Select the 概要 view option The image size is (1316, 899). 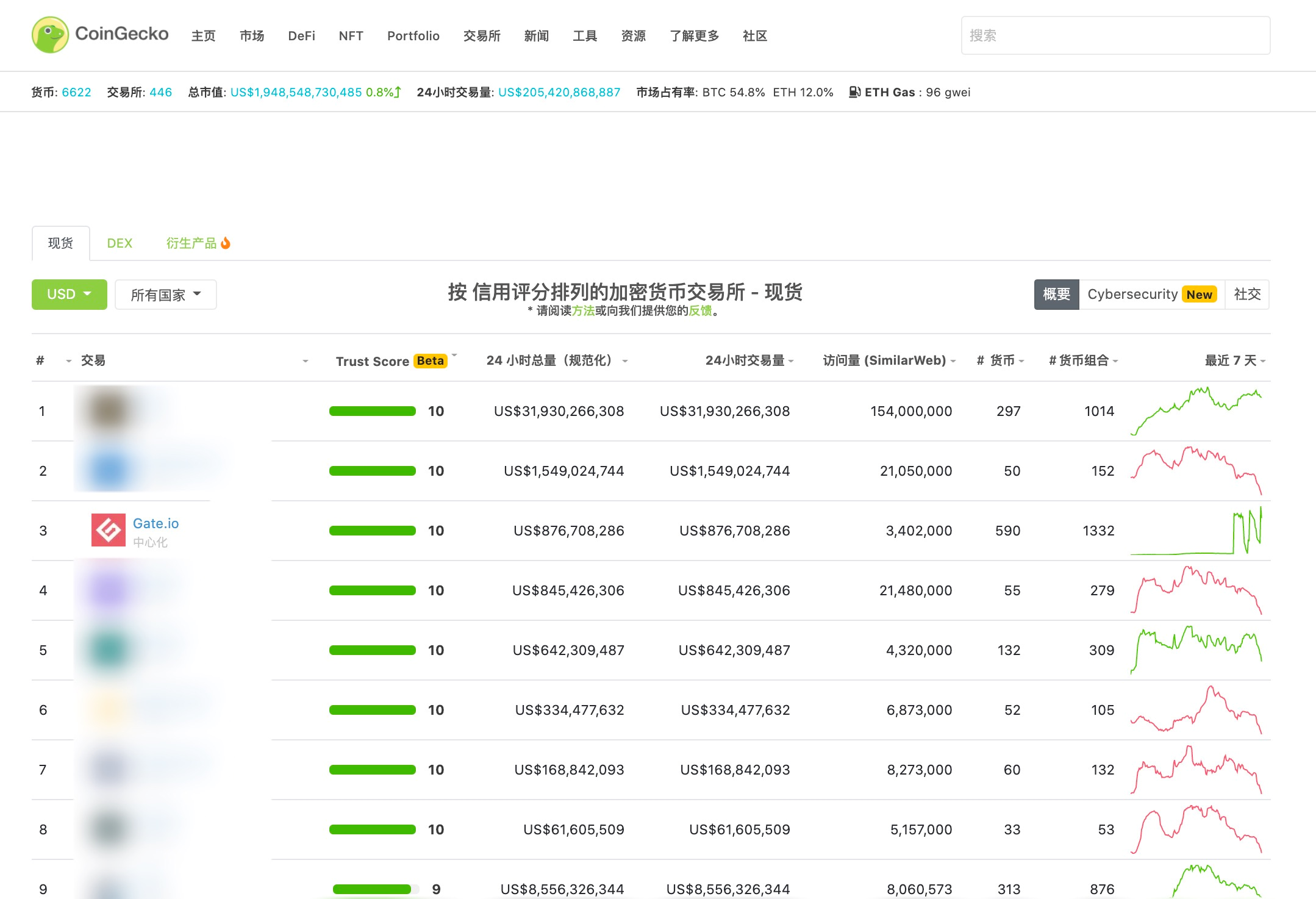(x=1056, y=294)
